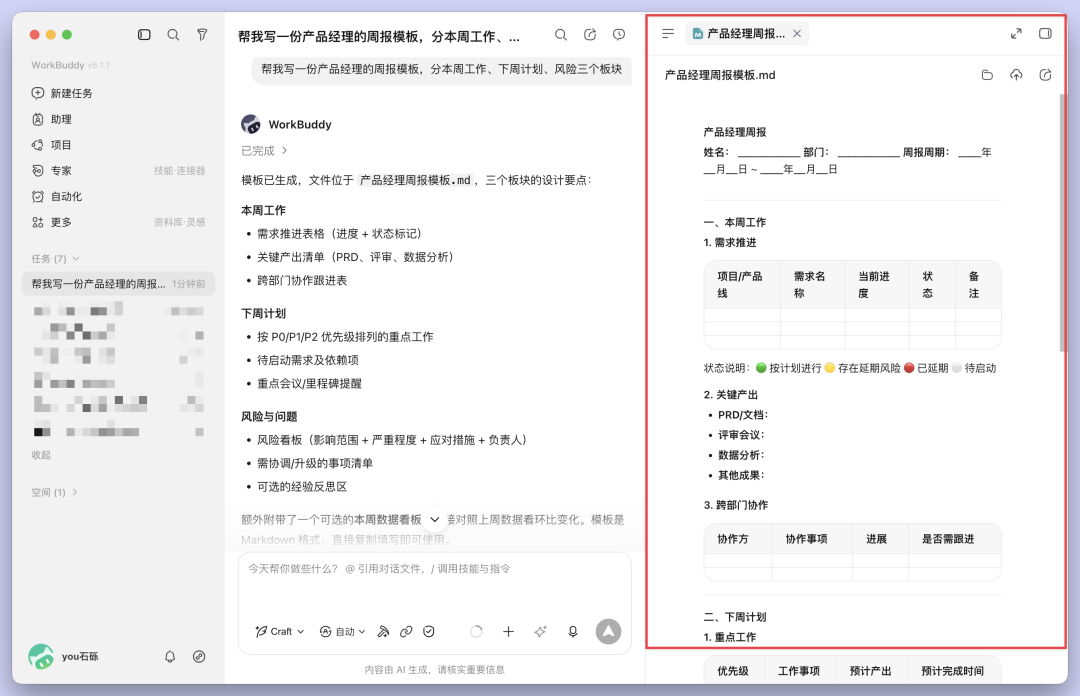Click the WorkBuddy assistant avatar in chat

(x=251, y=124)
